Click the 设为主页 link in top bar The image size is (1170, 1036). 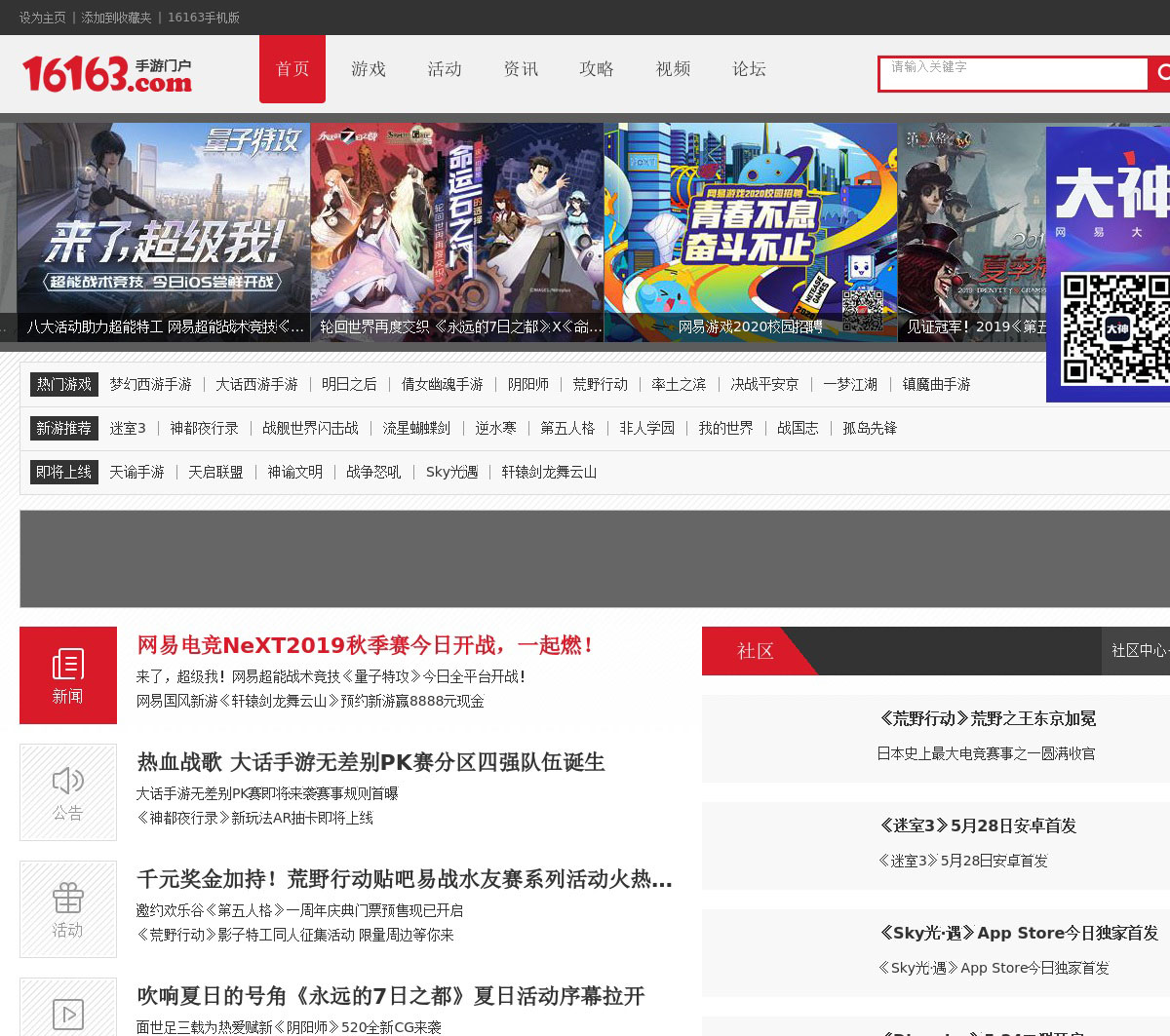(43, 18)
